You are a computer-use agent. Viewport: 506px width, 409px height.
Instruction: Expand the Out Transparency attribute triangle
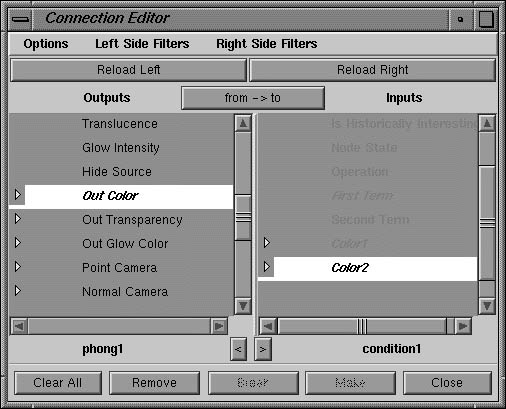point(18,219)
